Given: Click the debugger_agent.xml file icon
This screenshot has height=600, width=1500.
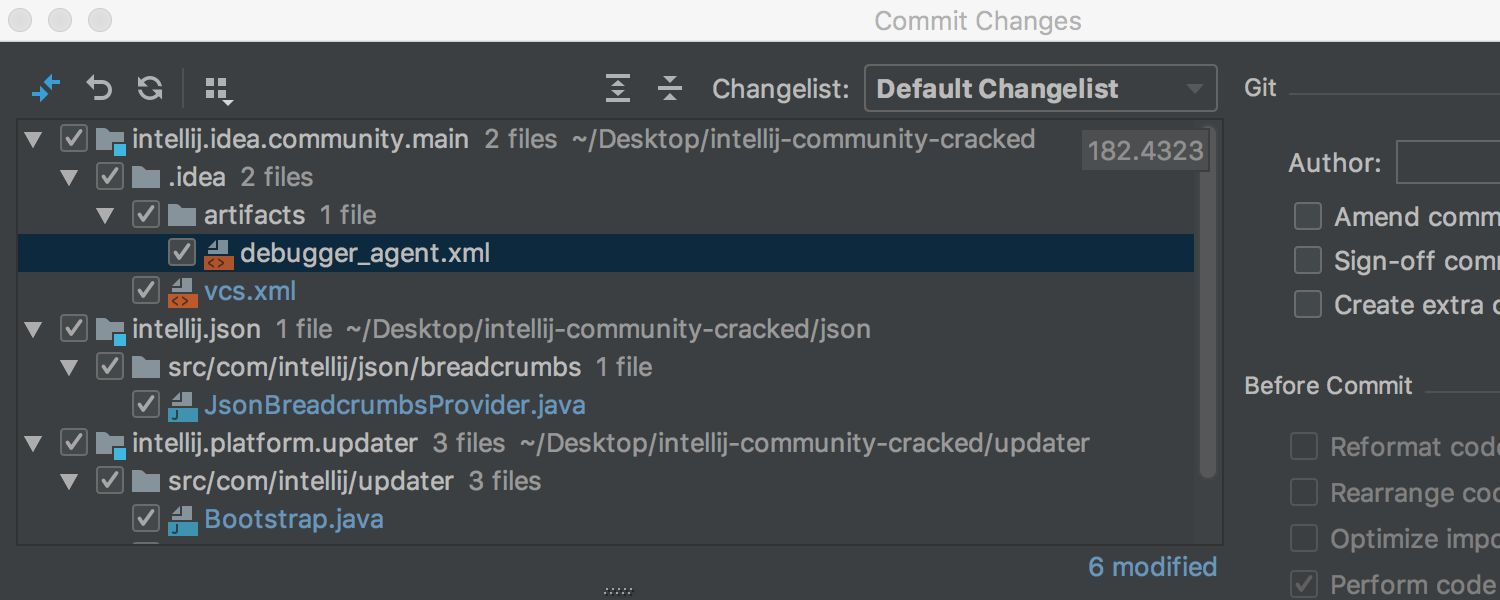Looking at the screenshot, I should (x=218, y=254).
